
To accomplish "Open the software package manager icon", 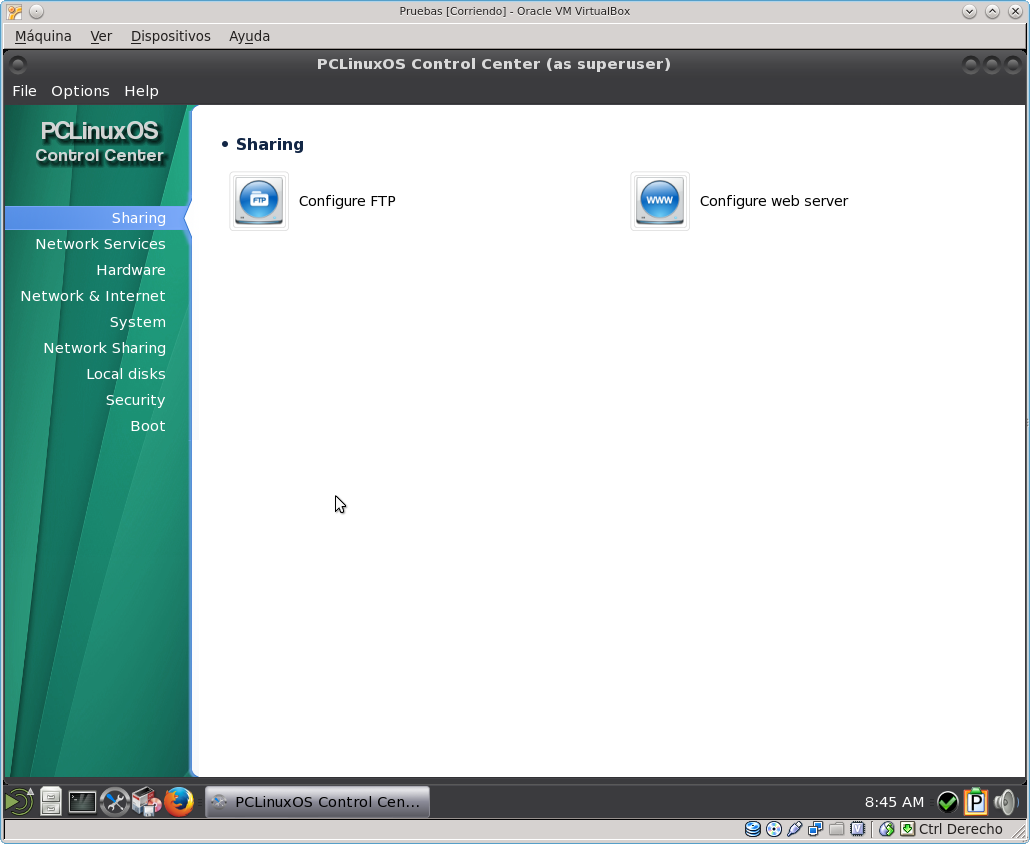I will click(x=147, y=801).
